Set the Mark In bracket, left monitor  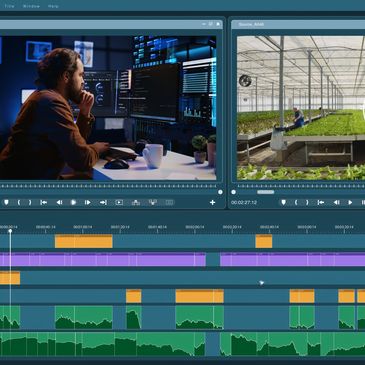pyautogui.click(x=19, y=202)
